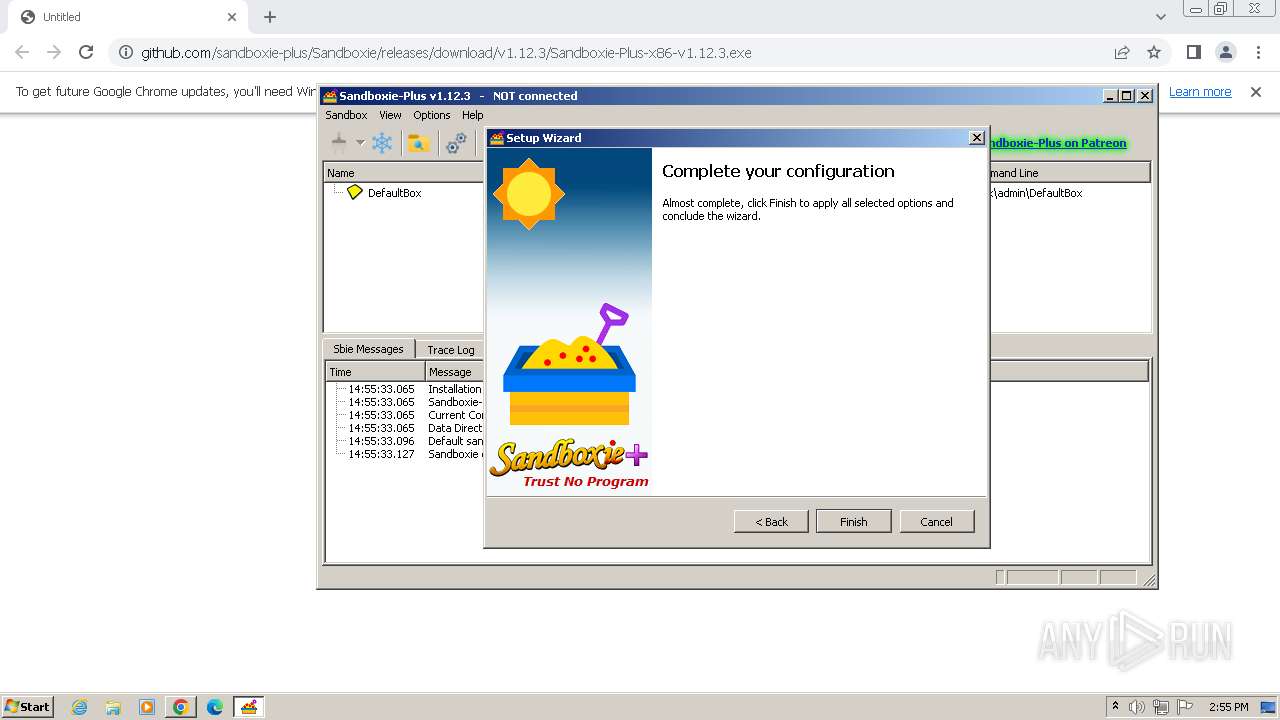Maximize the Sandboxie-Plus window
Image resolution: width=1280 pixels, height=720 pixels.
point(1126,96)
